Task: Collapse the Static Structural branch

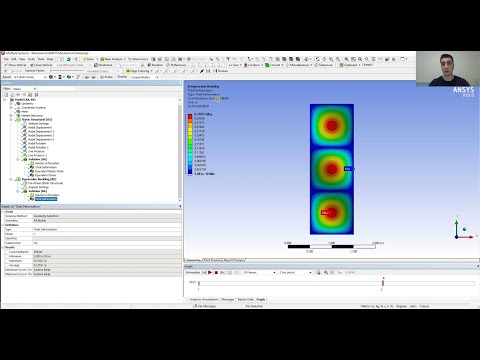Action: click(11, 119)
